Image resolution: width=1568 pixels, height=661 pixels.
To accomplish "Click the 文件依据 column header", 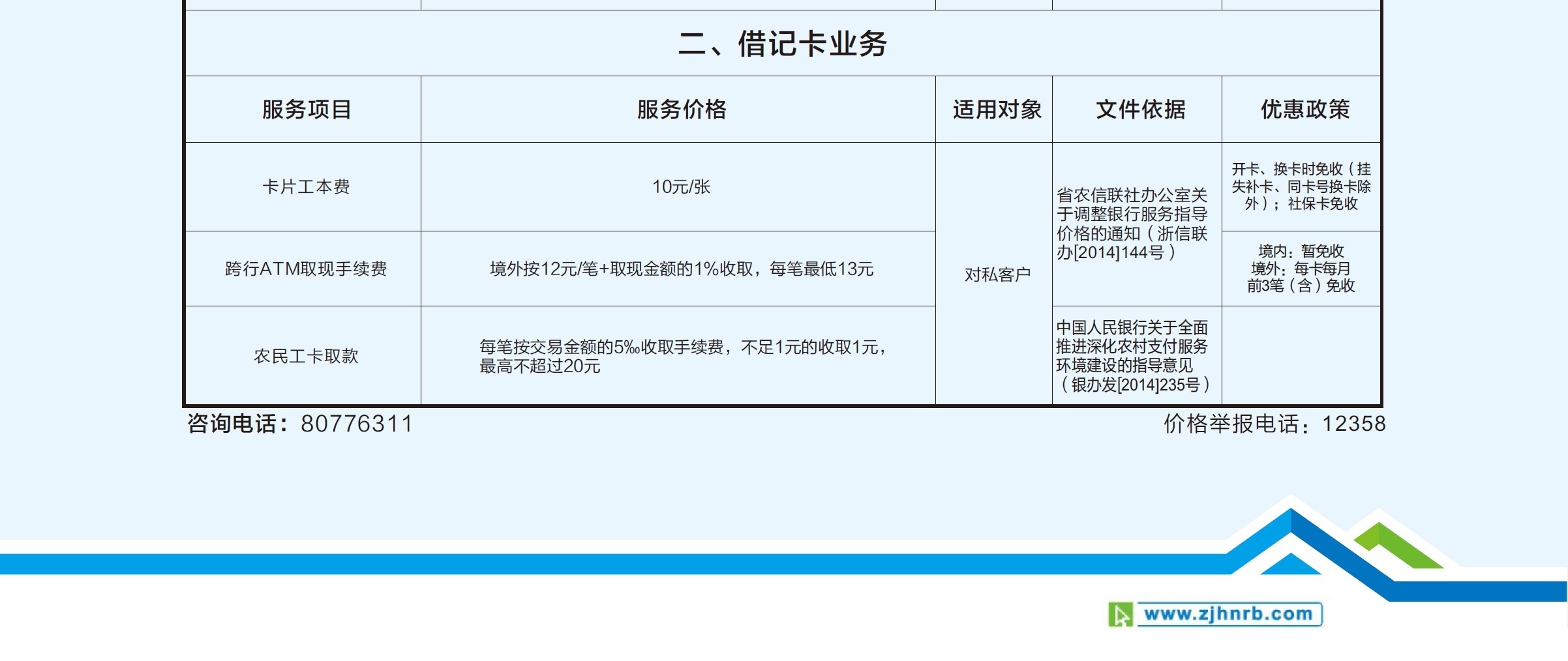I will pos(1140,110).
